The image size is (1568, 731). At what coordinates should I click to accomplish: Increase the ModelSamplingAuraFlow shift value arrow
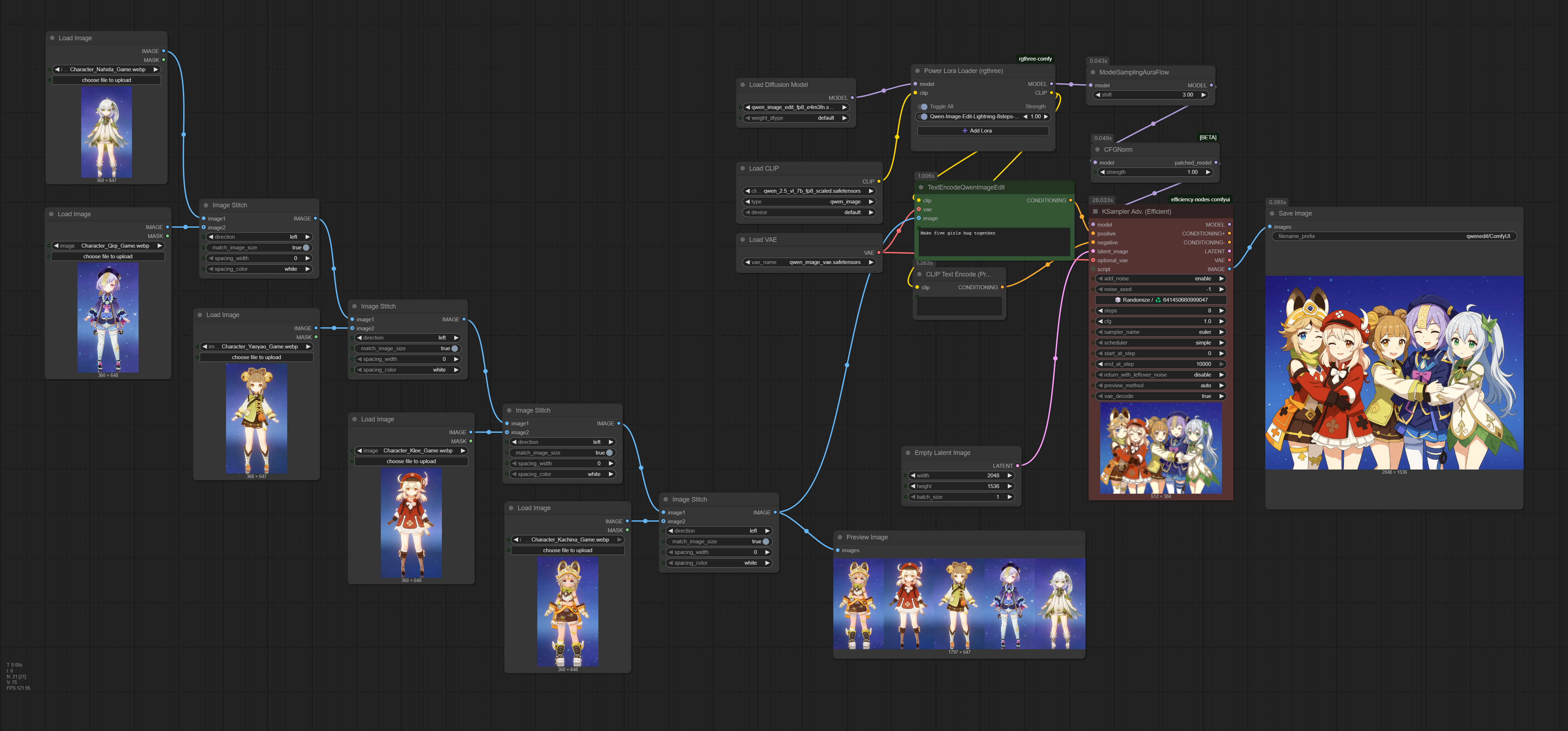[1203, 95]
